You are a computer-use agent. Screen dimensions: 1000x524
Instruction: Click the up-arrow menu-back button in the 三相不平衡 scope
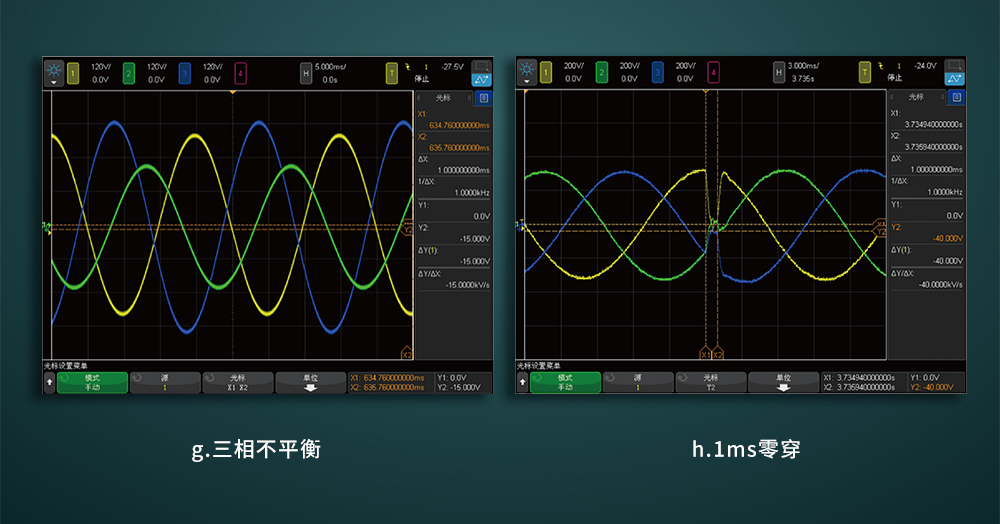pyautogui.click(x=49, y=383)
